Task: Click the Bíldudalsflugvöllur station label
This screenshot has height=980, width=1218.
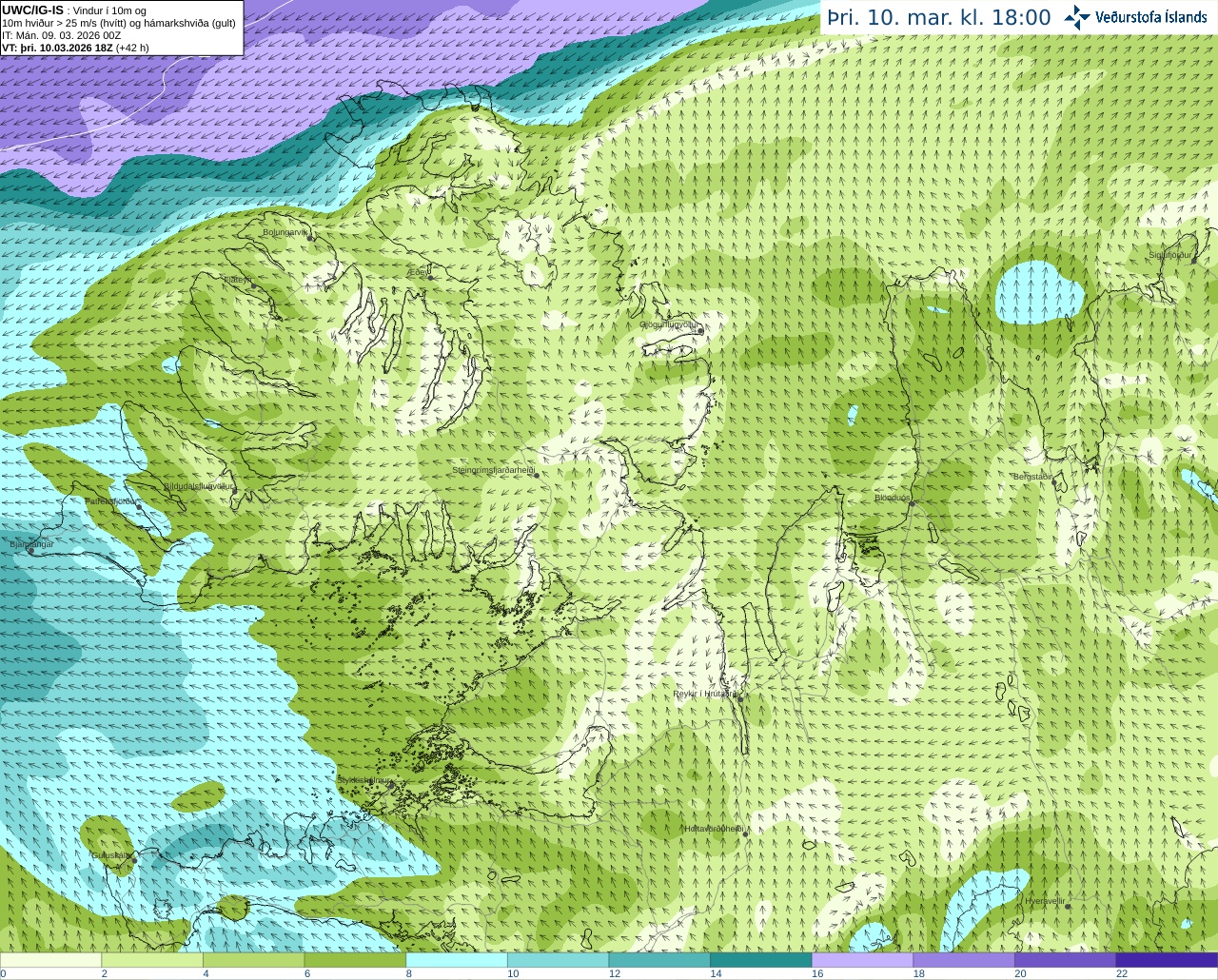Action: 198,485
